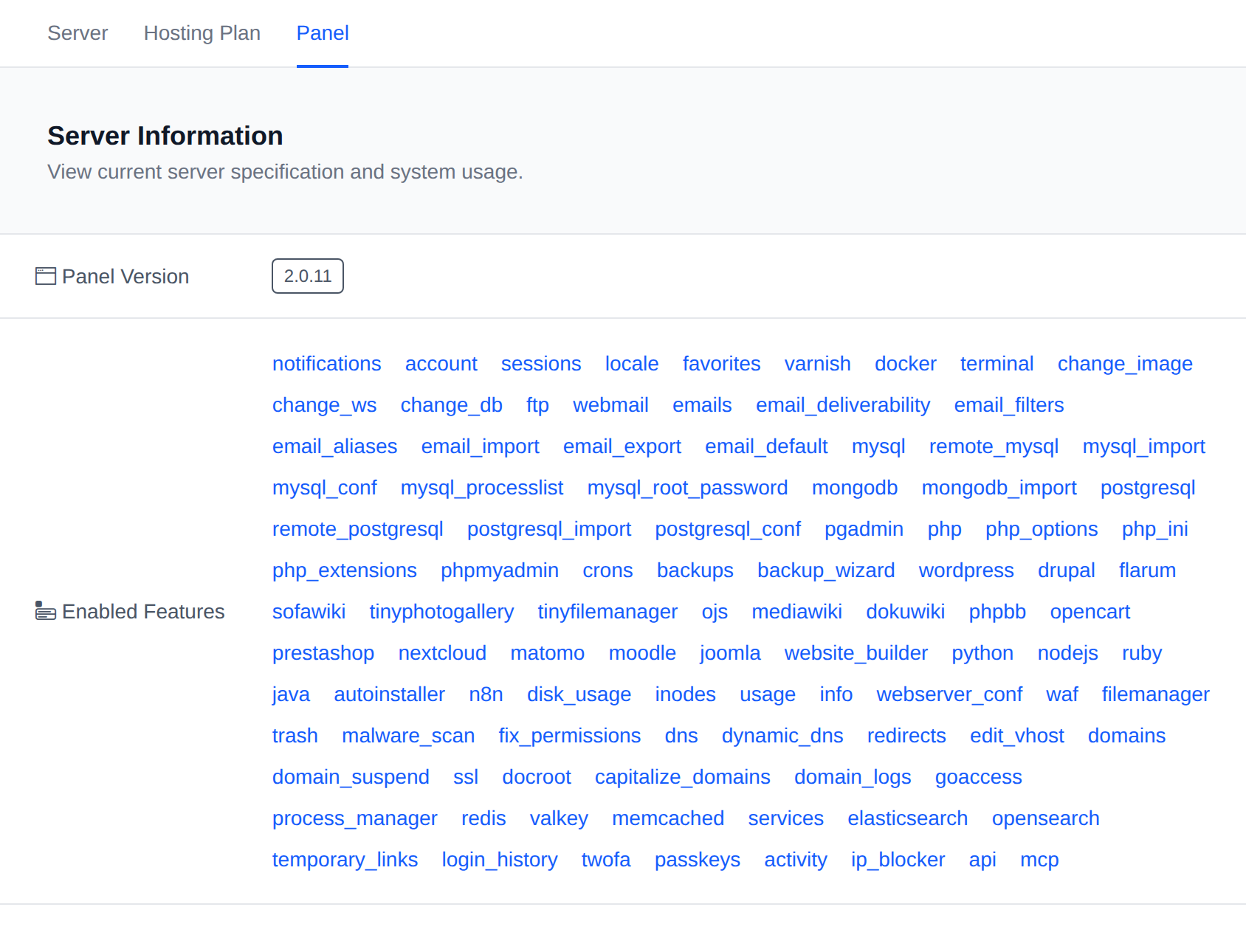Switch to the Server tab
The width and height of the screenshot is (1246, 952).
point(78,33)
